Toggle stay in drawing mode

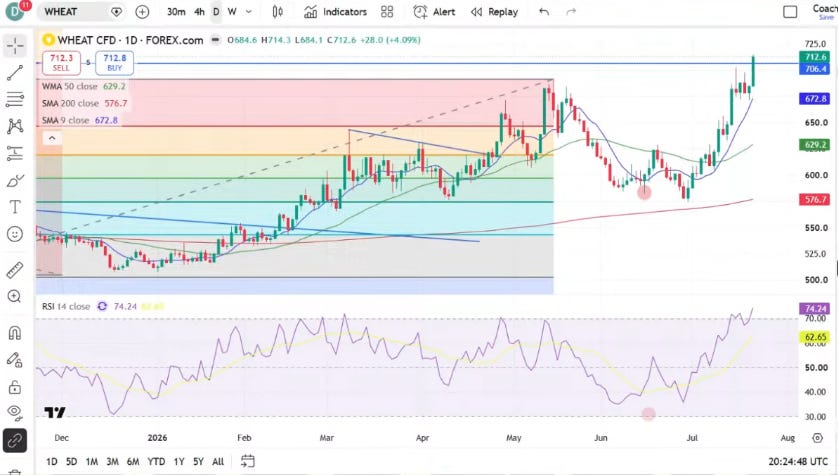(x=15, y=360)
